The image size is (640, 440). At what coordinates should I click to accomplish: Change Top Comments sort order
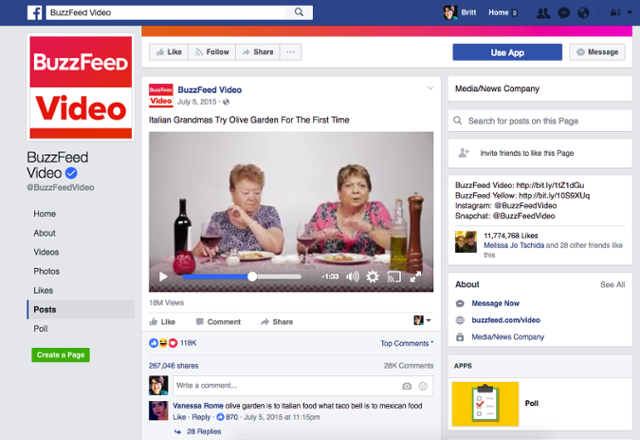[407, 343]
